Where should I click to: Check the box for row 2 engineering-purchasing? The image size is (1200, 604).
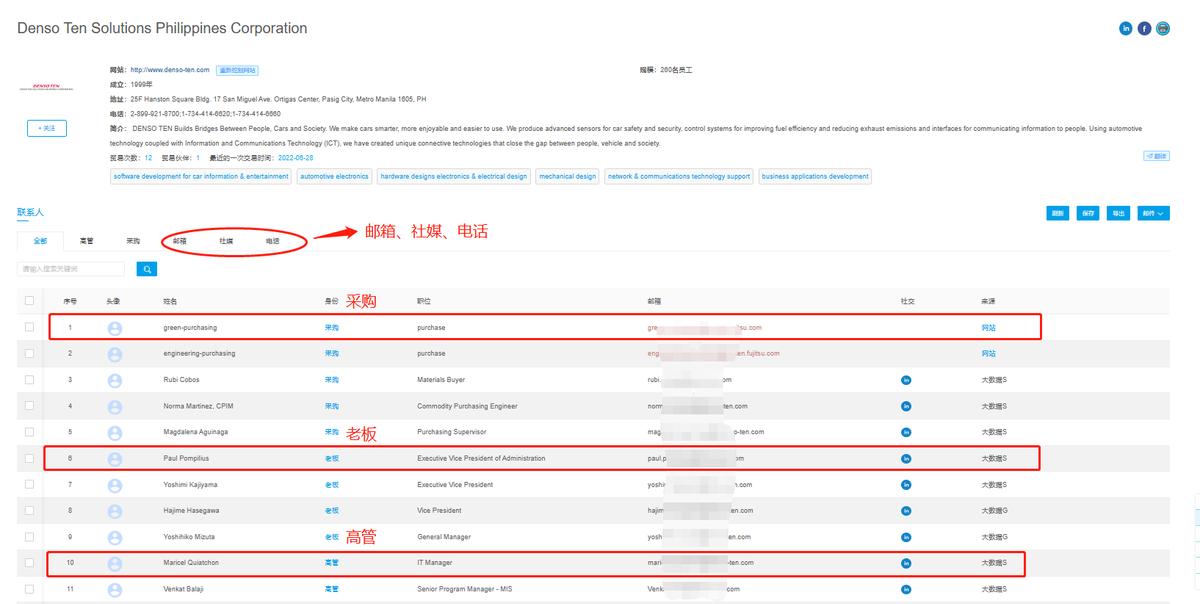coord(29,353)
